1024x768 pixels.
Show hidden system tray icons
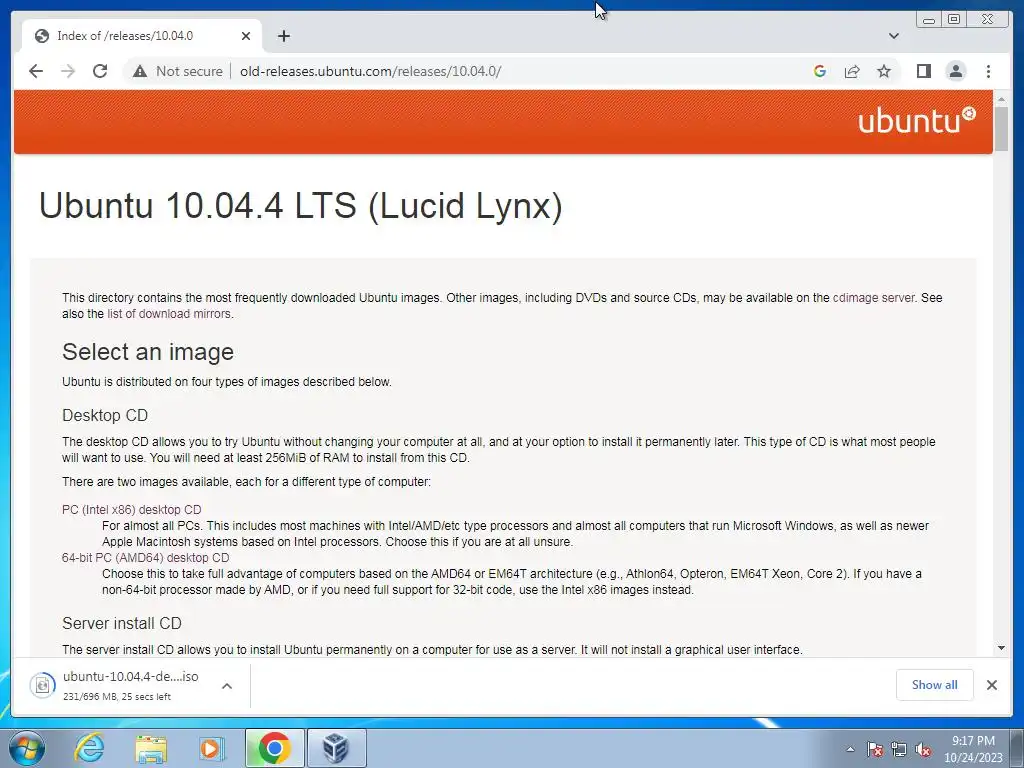(850, 749)
